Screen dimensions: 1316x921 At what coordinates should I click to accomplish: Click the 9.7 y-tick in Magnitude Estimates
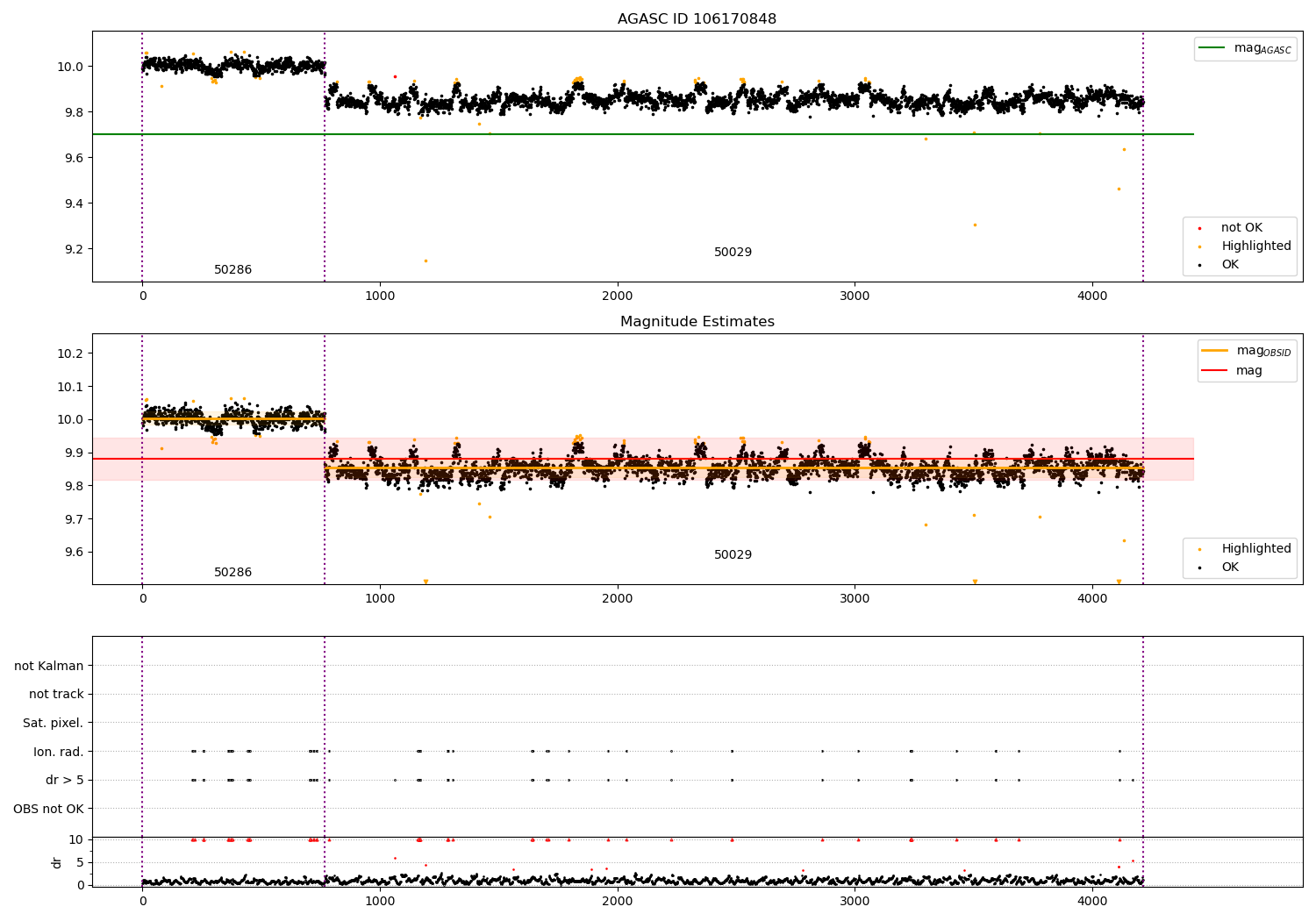pos(74,519)
